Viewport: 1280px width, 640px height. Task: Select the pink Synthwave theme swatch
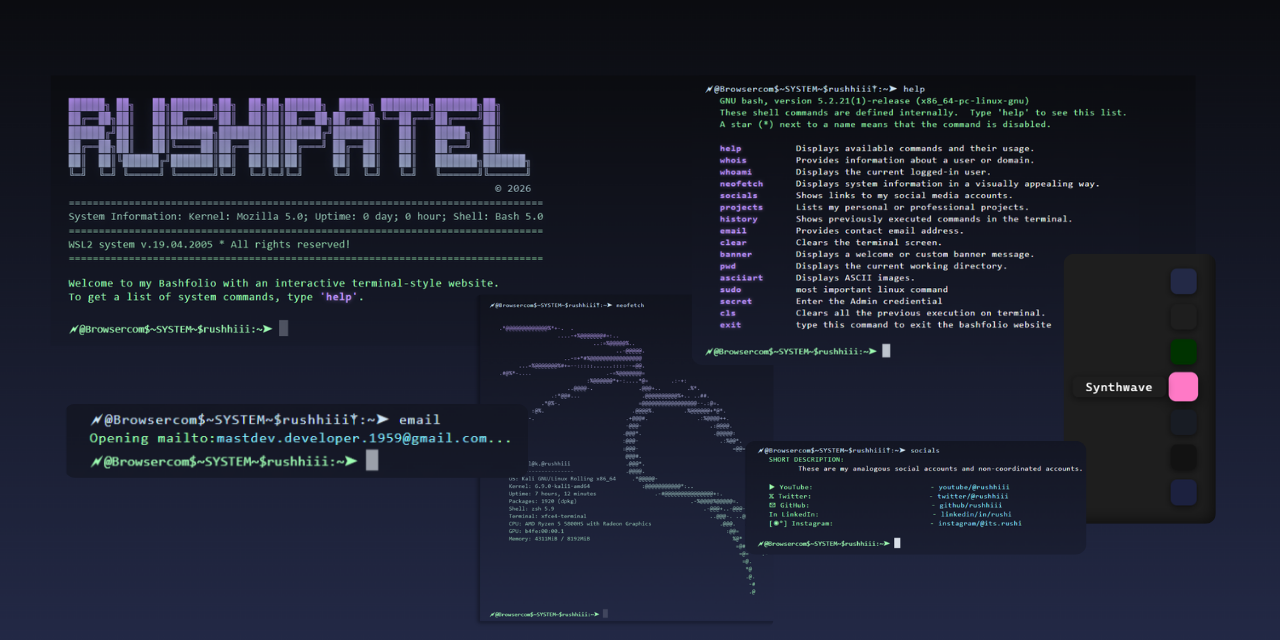pyautogui.click(x=1183, y=387)
